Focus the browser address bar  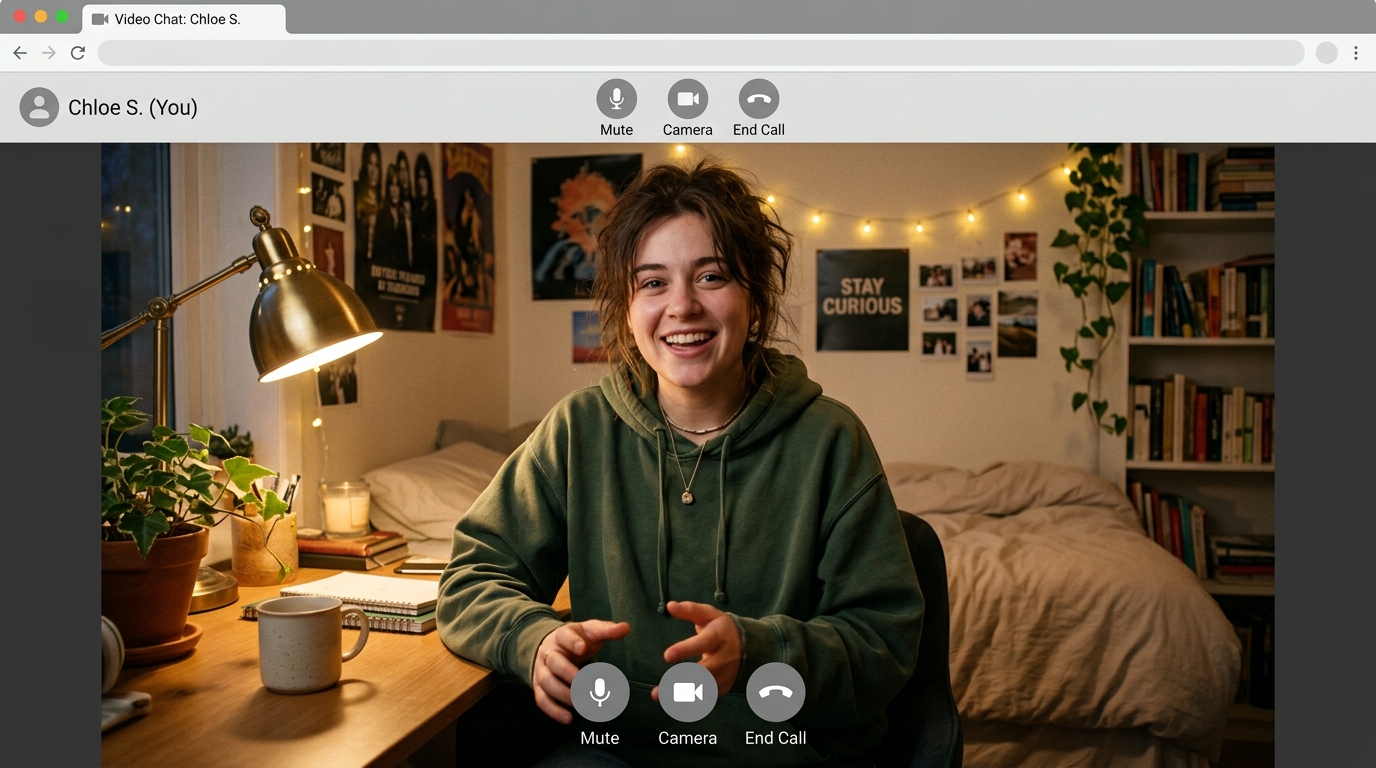coord(701,53)
